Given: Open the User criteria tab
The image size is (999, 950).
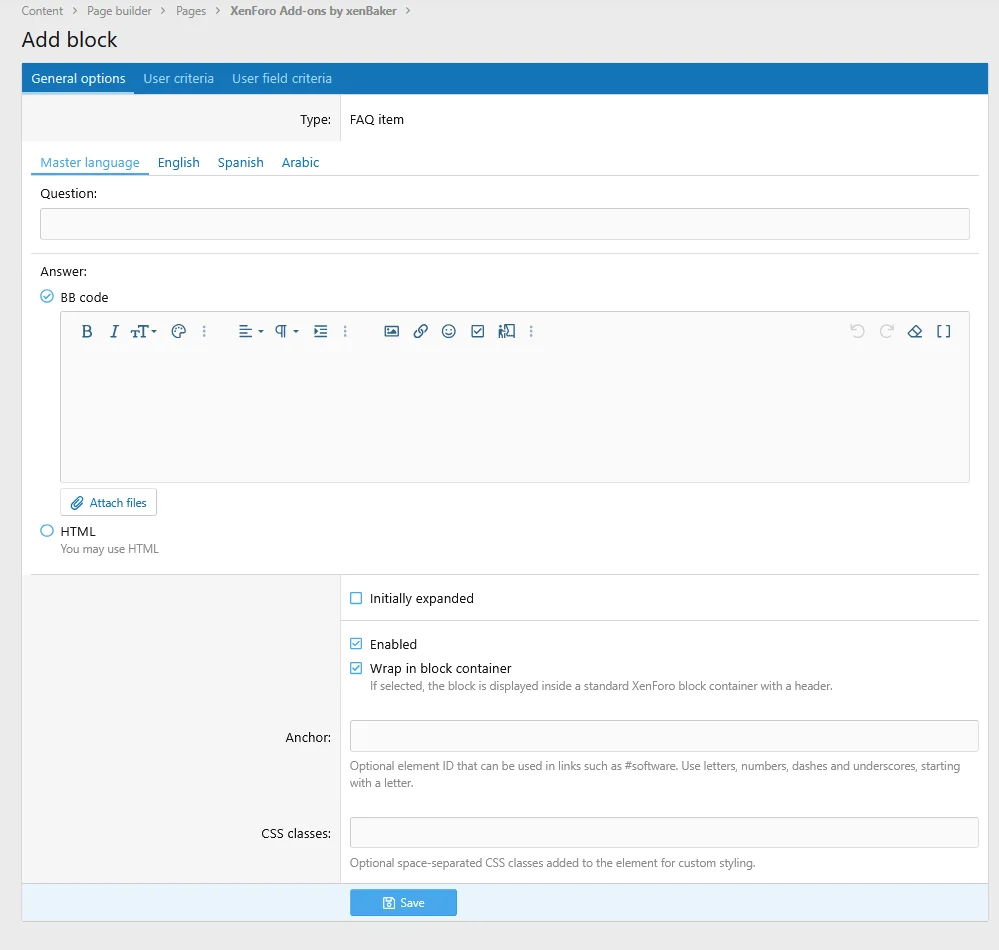Looking at the screenshot, I should (x=178, y=78).
